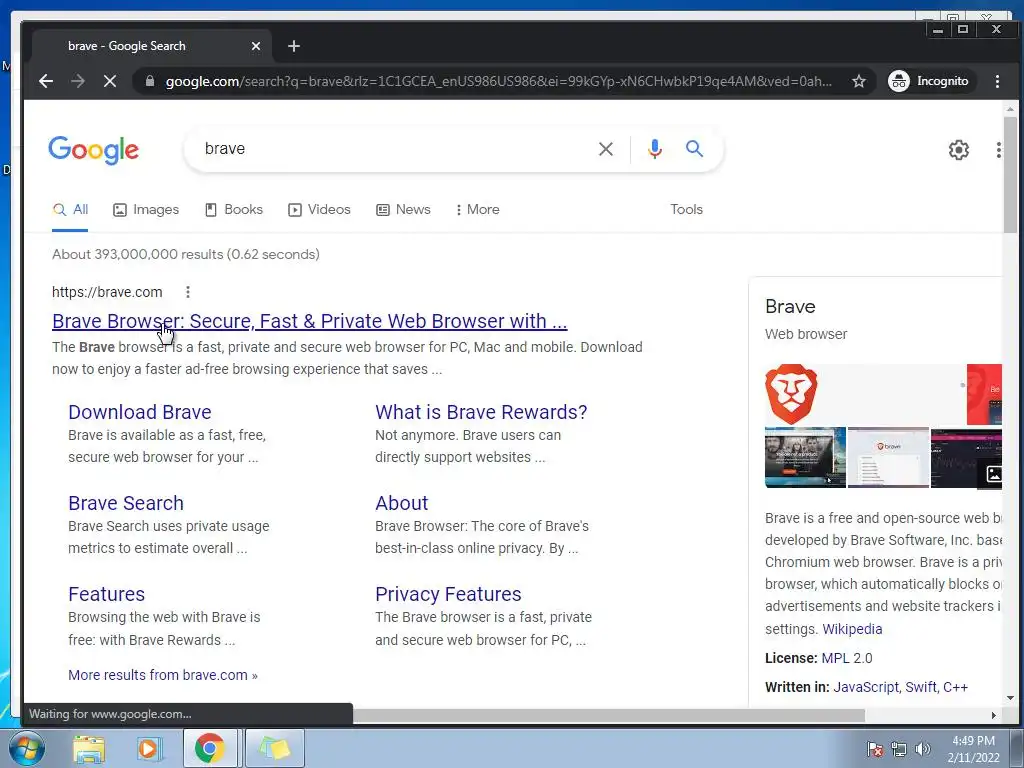Open the first Brave screenshot thumbnail

point(805,457)
